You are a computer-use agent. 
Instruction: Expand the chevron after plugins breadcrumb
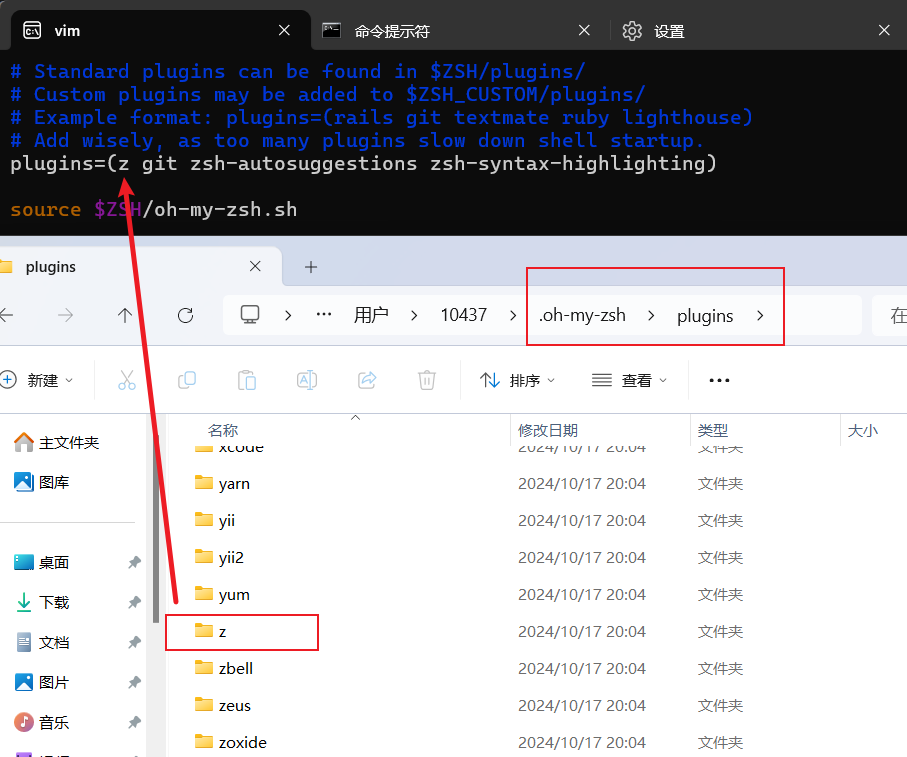click(760, 315)
